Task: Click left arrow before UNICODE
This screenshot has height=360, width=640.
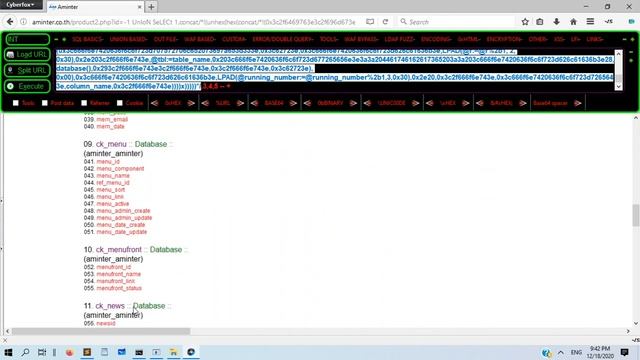Action: click(x=367, y=103)
